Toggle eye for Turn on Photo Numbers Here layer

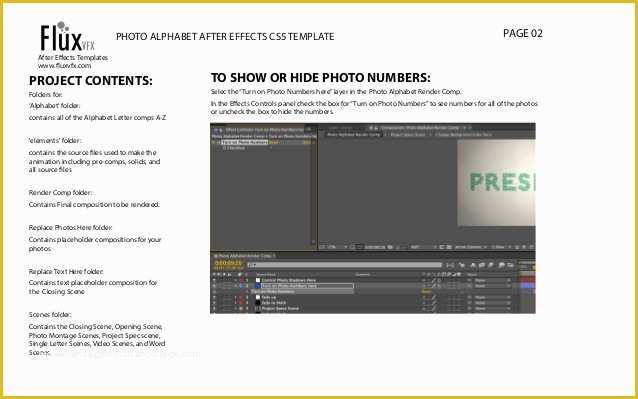pos(214,286)
